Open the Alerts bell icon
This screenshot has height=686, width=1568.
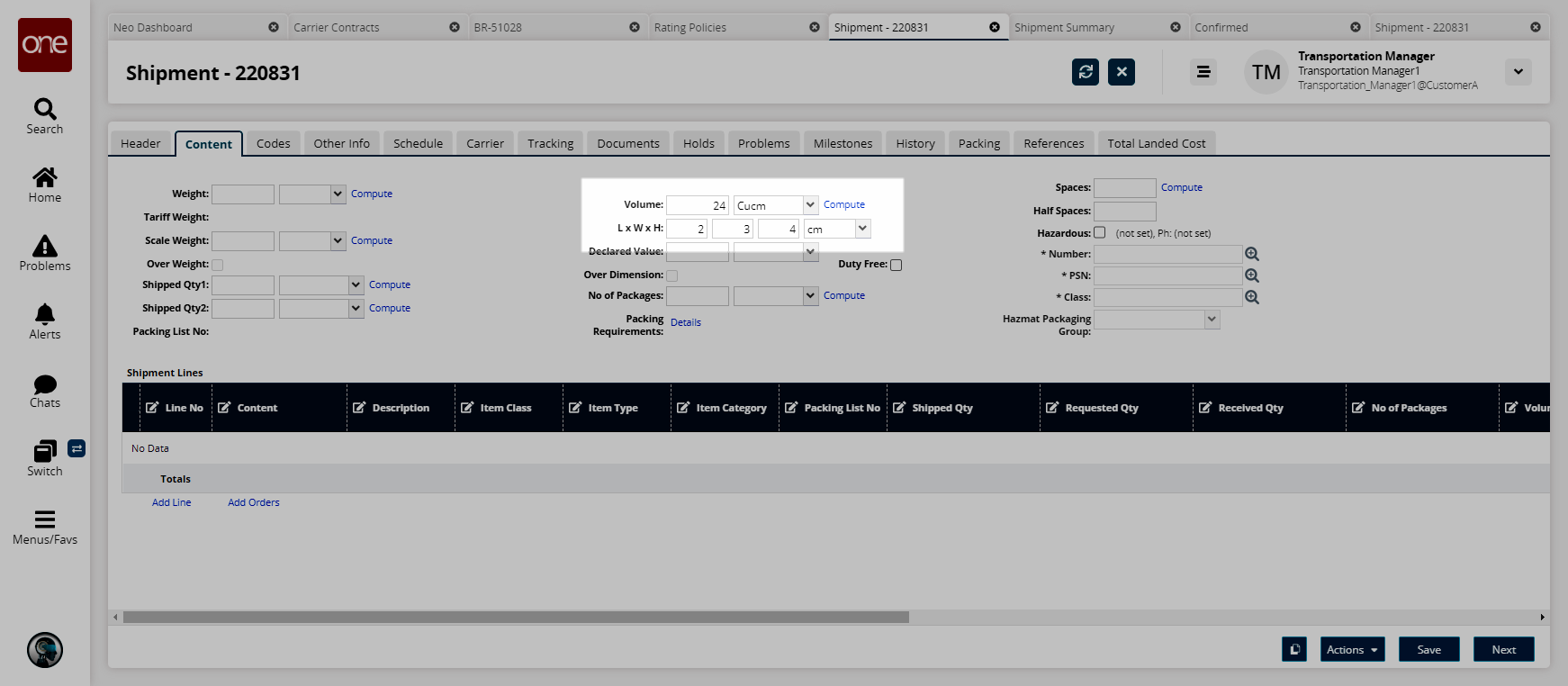45,314
